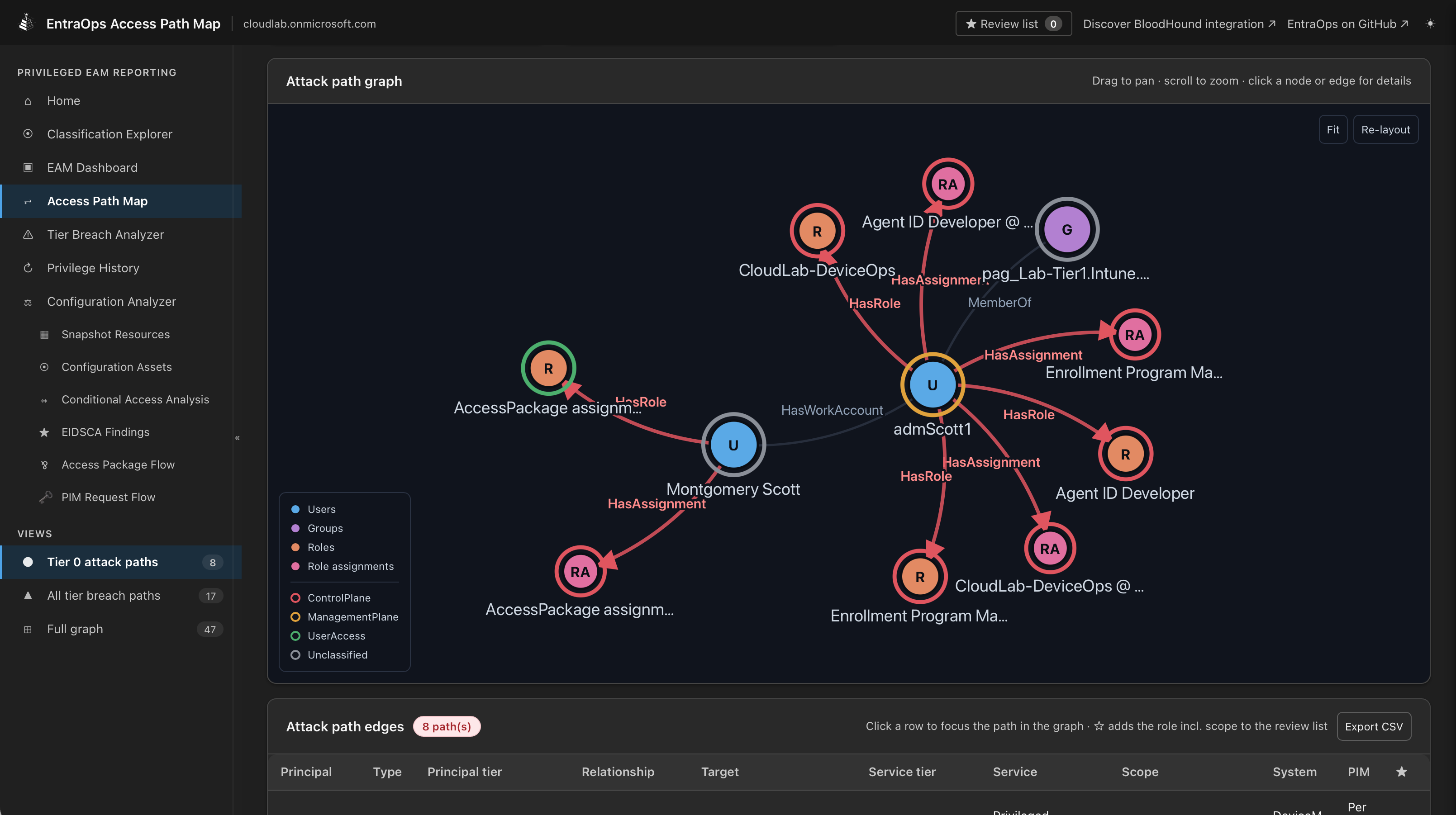The image size is (1456, 815).
Task: Select the admScott1 user node
Action: 932,385
